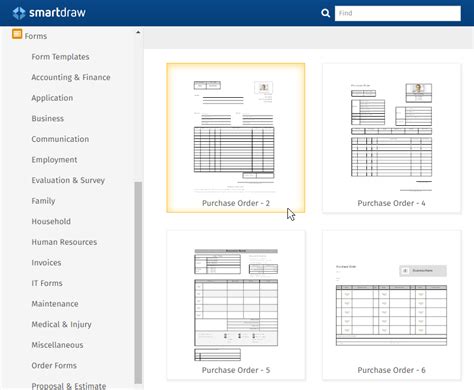Open Application forms category
Screen dimensions: 474x390
52,98
